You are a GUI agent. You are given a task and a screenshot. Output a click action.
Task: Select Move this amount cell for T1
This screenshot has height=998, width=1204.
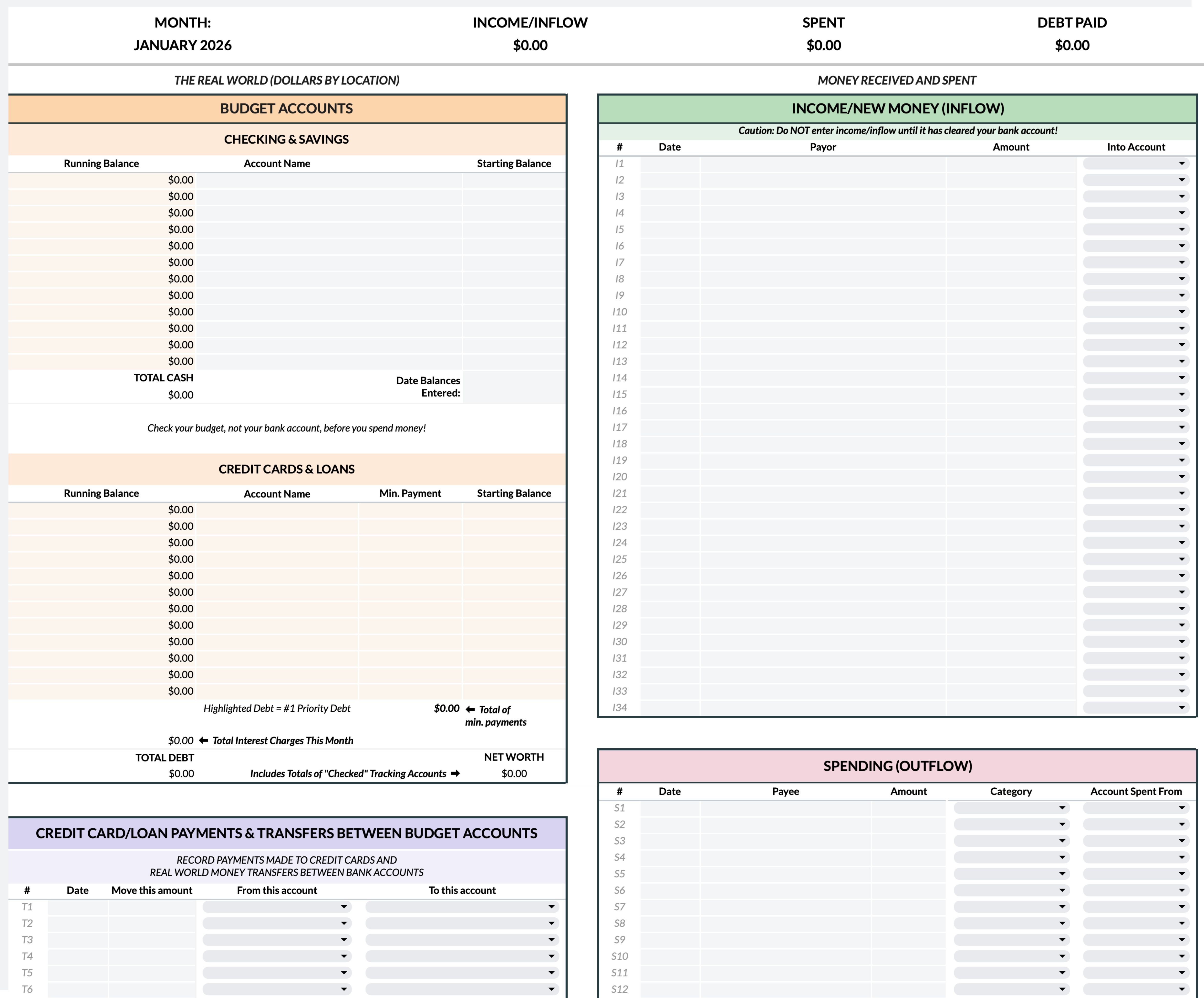coord(152,907)
